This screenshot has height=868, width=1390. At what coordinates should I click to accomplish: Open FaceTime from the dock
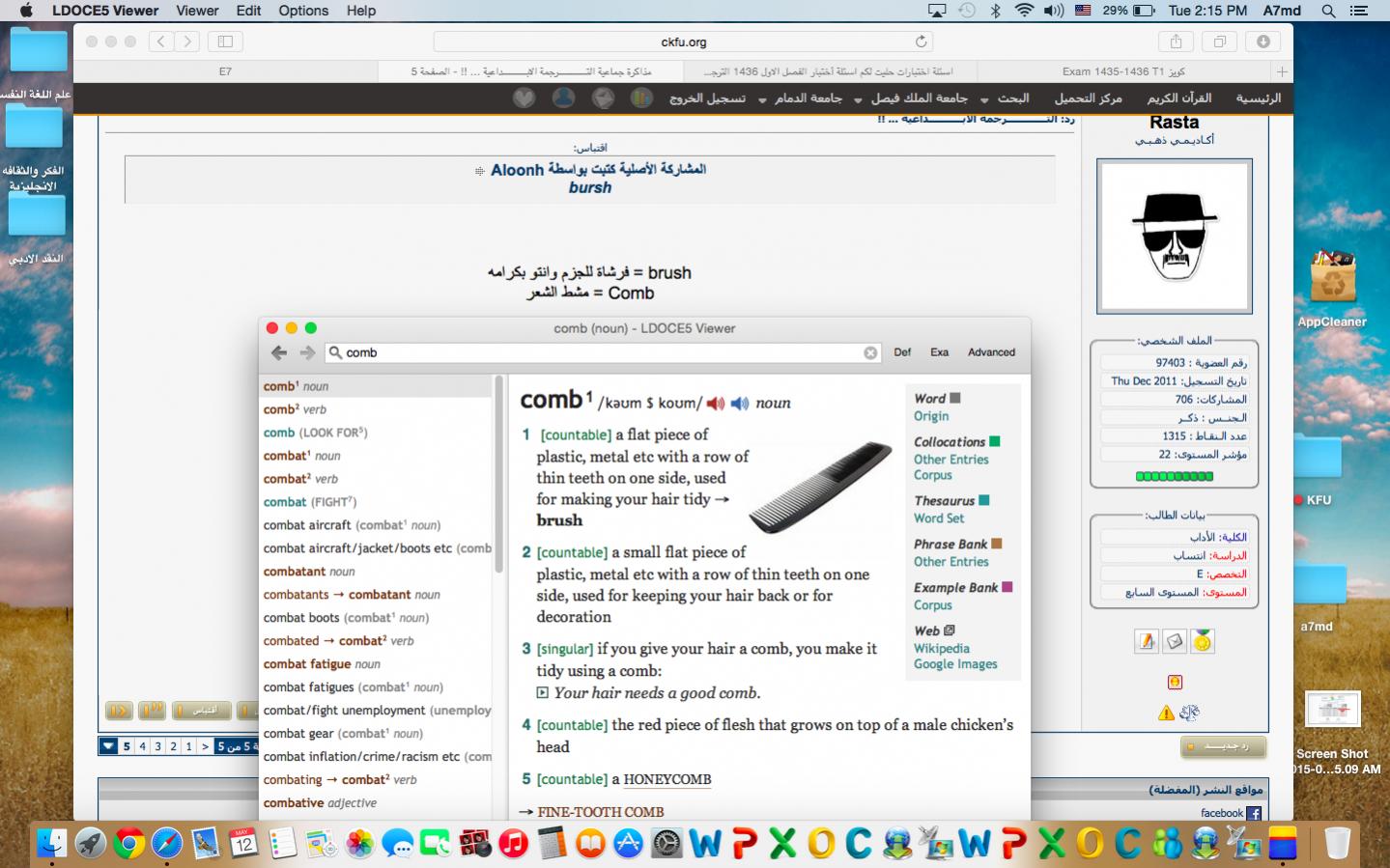[x=437, y=844]
